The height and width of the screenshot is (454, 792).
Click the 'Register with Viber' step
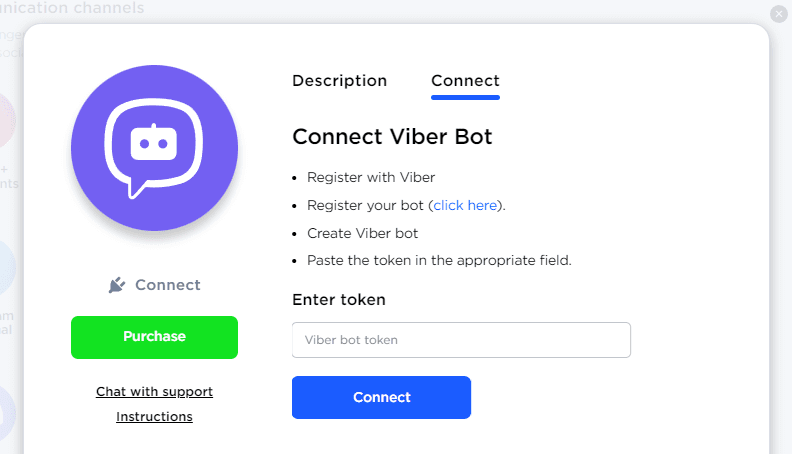[x=371, y=177]
